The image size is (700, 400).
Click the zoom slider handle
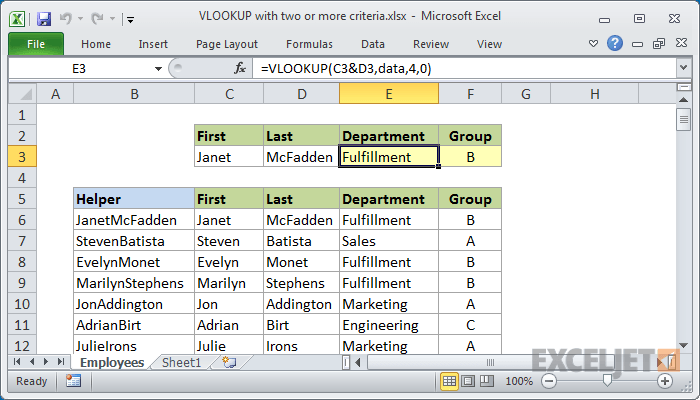coord(607,381)
